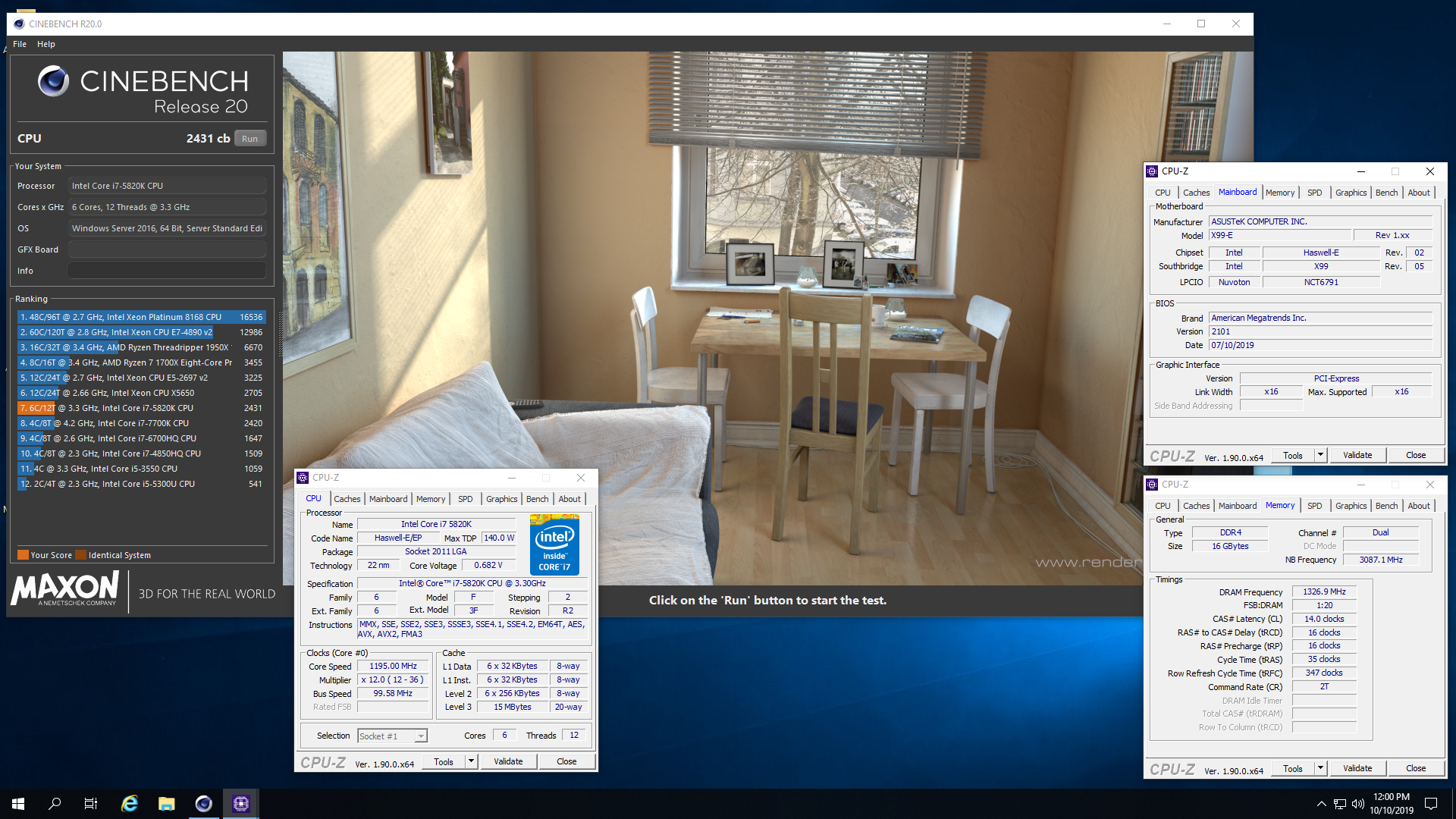Expand Socket #1 selection dropdown
Screen dimensions: 1456x819
tap(421, 736)
